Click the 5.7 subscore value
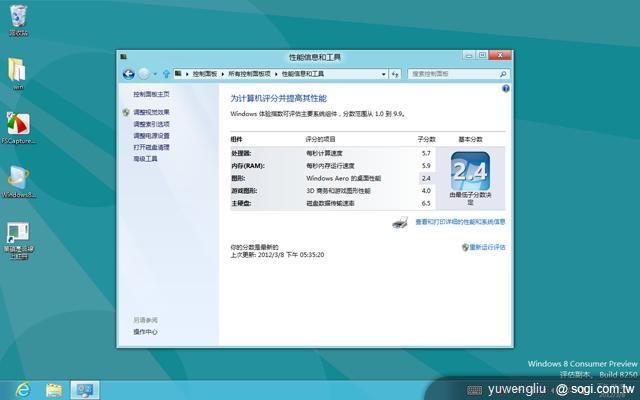 pos(426,153)
